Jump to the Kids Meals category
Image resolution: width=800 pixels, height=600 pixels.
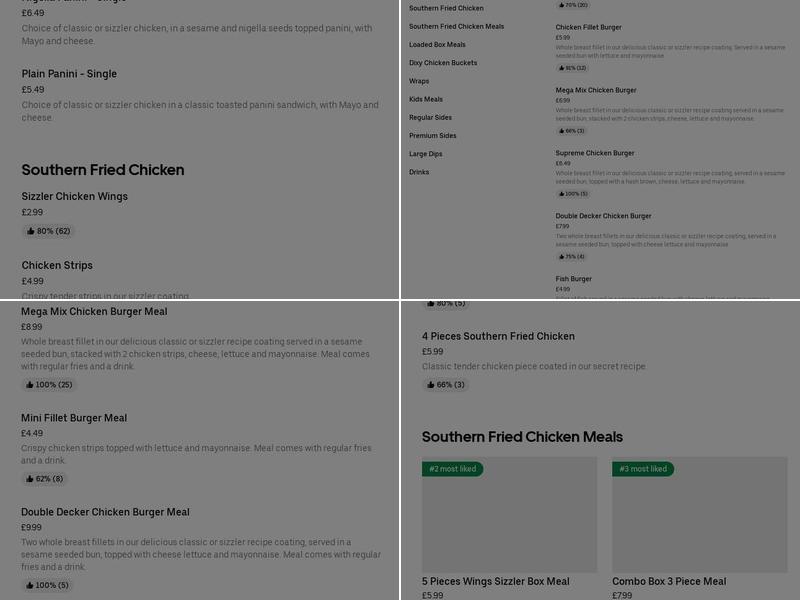[426, 99]
